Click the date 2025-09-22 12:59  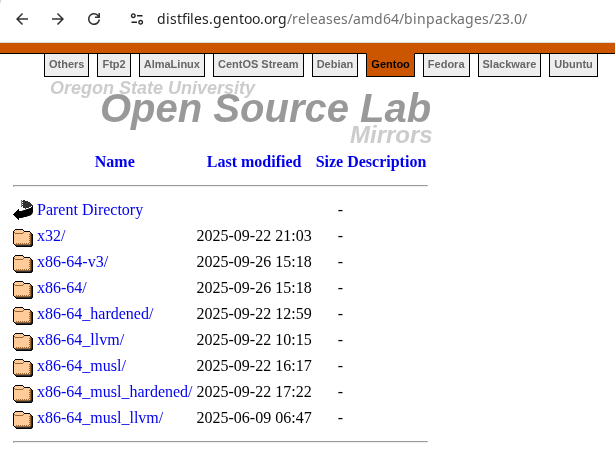click(x=254, y=314)
